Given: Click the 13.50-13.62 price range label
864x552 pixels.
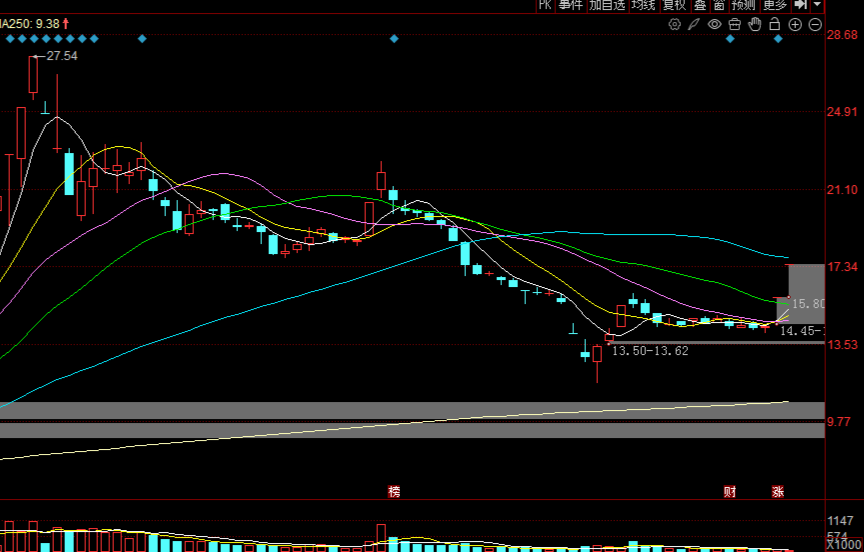Looking at the screenshot, I should [650, 351].
